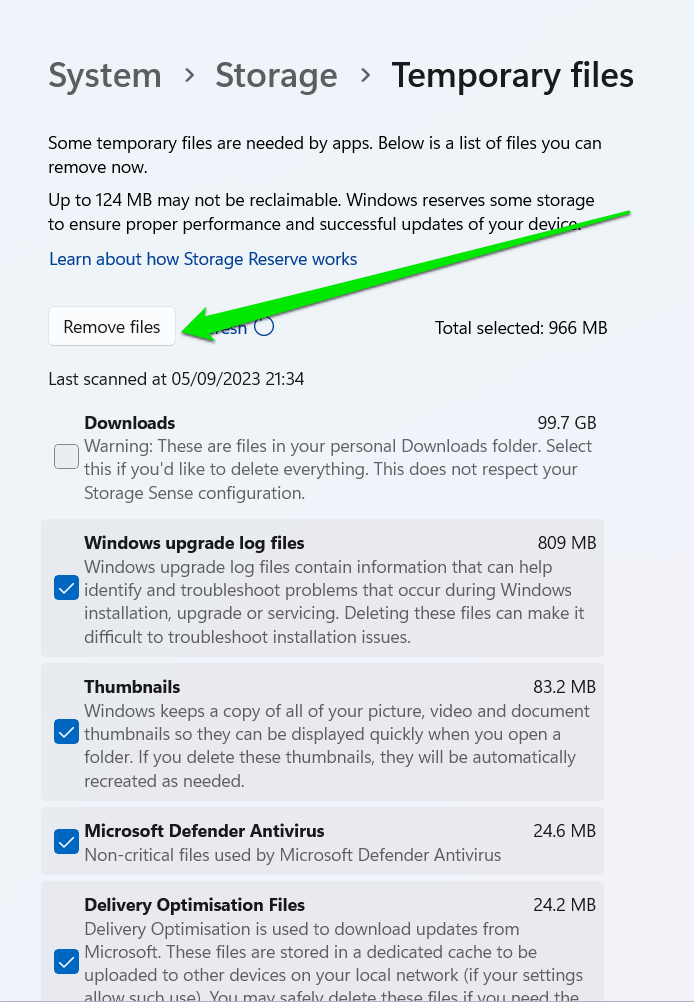Uncheck Delivery Optimisation Files checkbox

click(x=66, y=961)
